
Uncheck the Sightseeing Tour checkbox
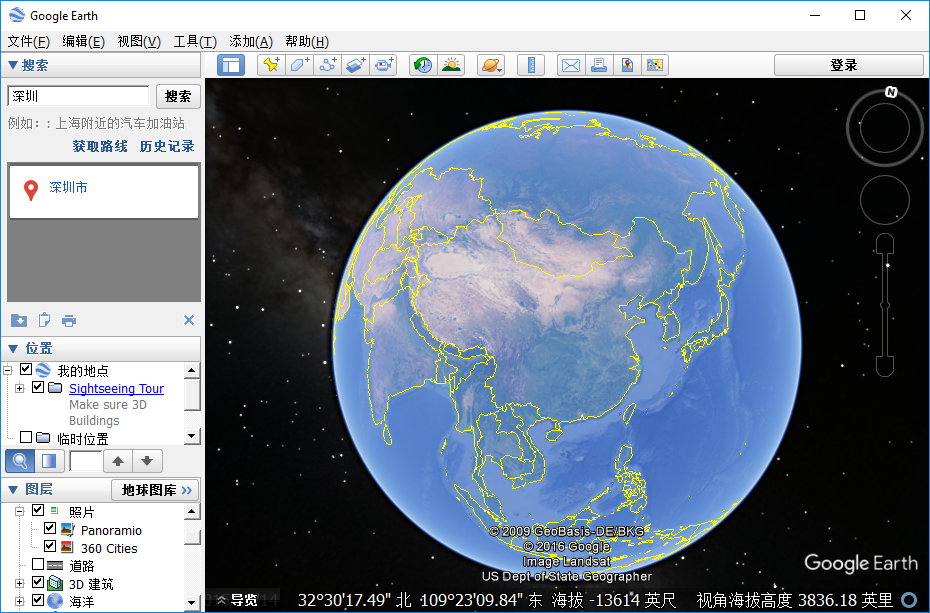tap(38, 387)
